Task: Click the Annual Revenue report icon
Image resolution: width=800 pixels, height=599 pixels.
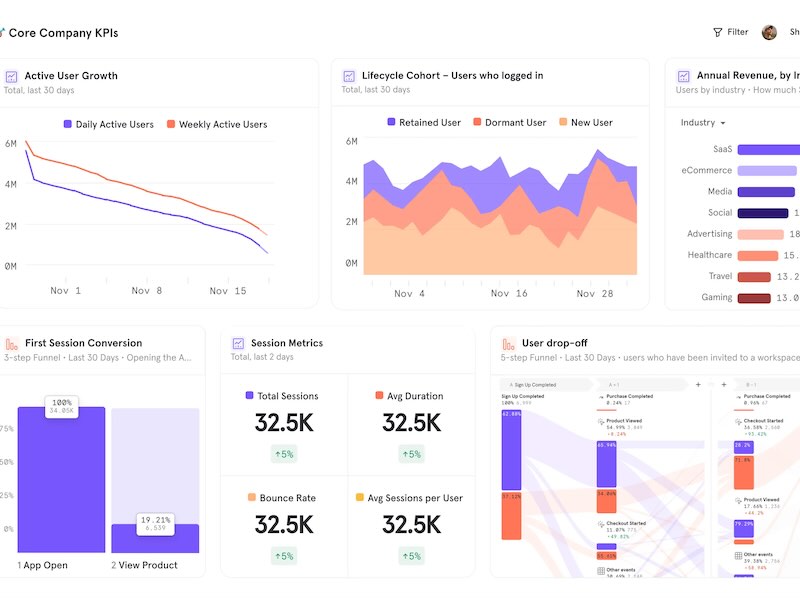Action: [x=684, y=76]
